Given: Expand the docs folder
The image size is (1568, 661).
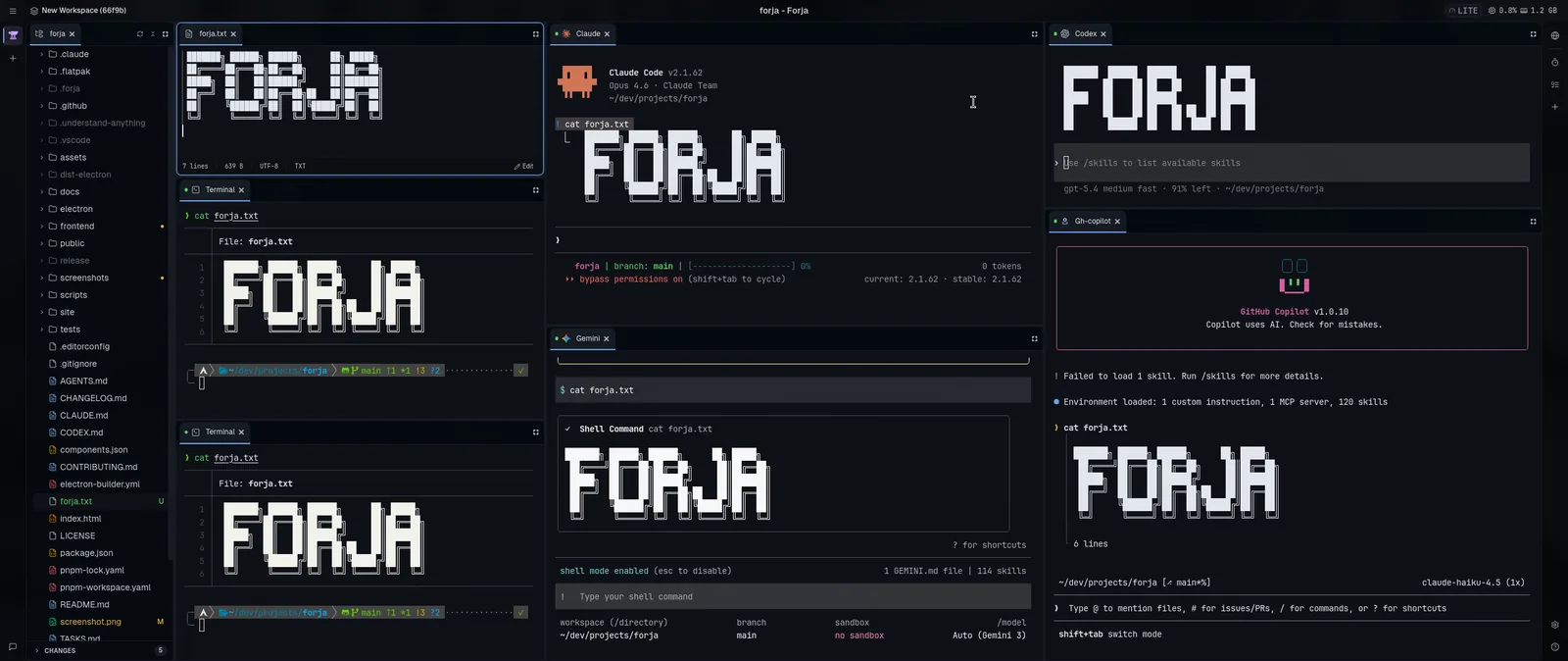Looking at the screenshot, I should point(41,191).
